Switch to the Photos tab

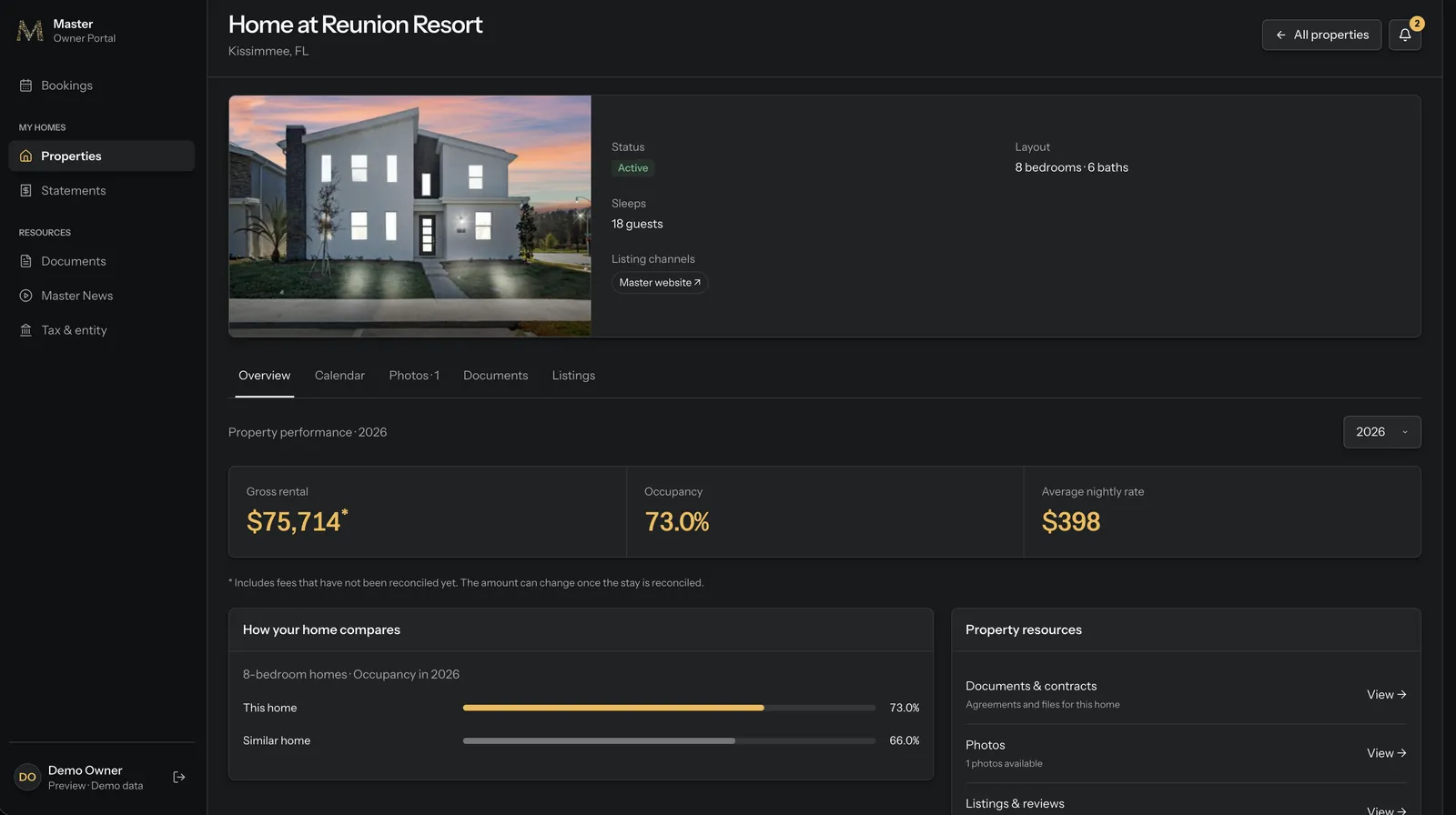click(414, 376)
